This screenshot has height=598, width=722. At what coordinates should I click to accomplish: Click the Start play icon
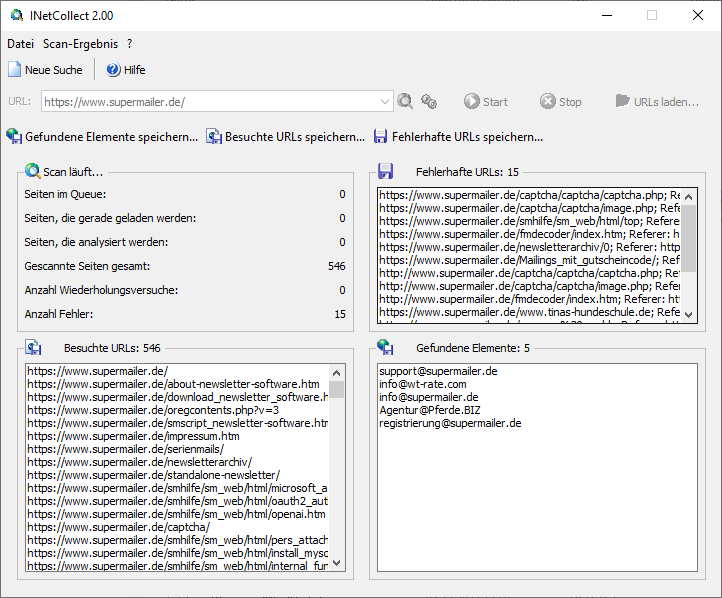[472, 101]
